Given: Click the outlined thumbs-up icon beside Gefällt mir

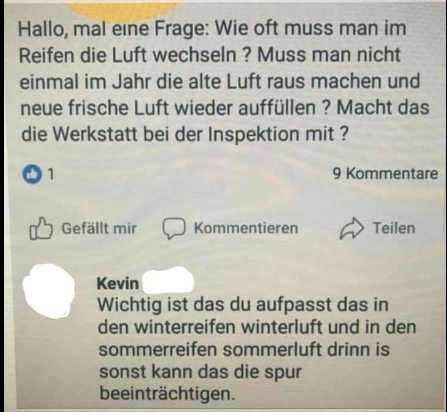Looking at the screenshot, I should pos(41,228).
